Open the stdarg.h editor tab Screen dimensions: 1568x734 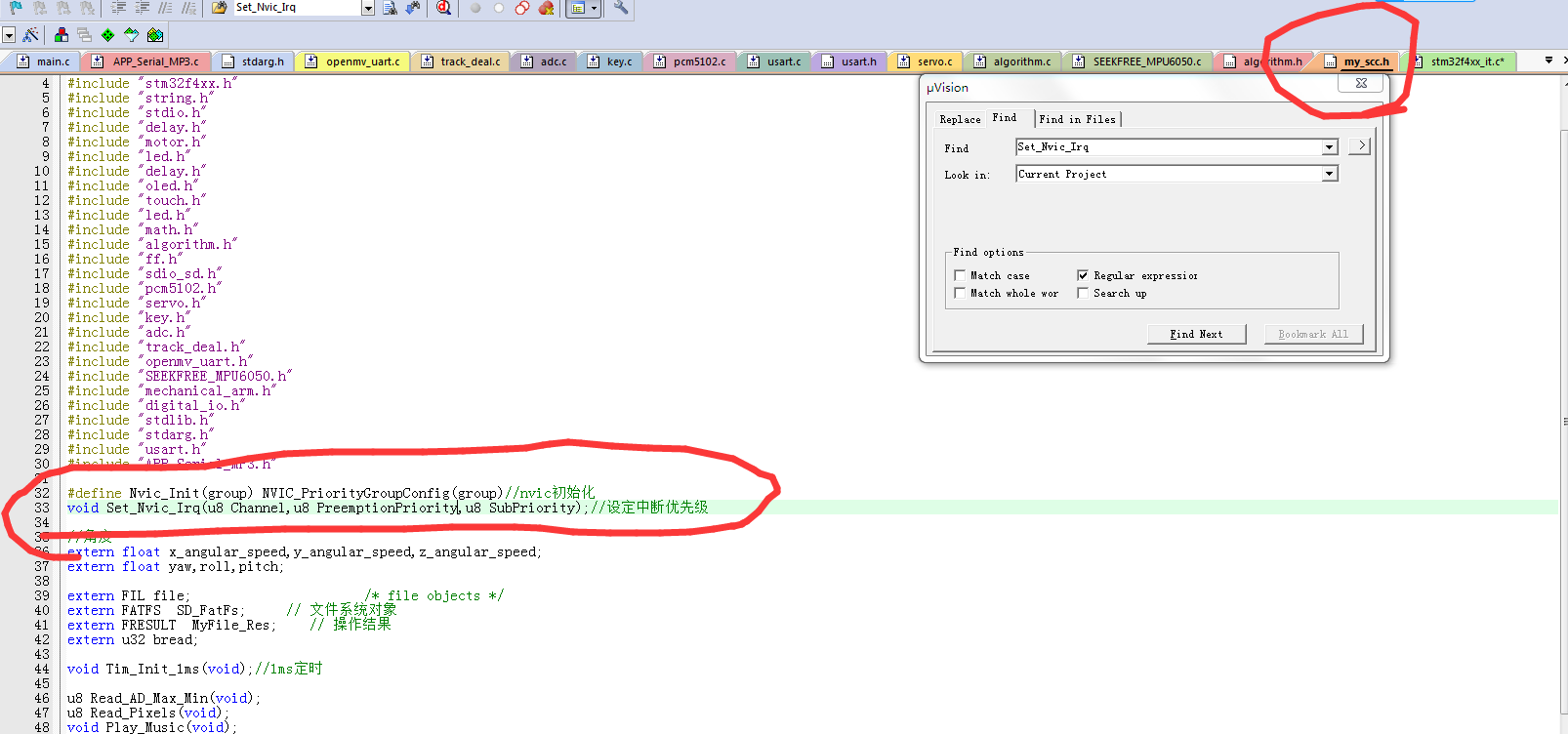tap(253, 61)
